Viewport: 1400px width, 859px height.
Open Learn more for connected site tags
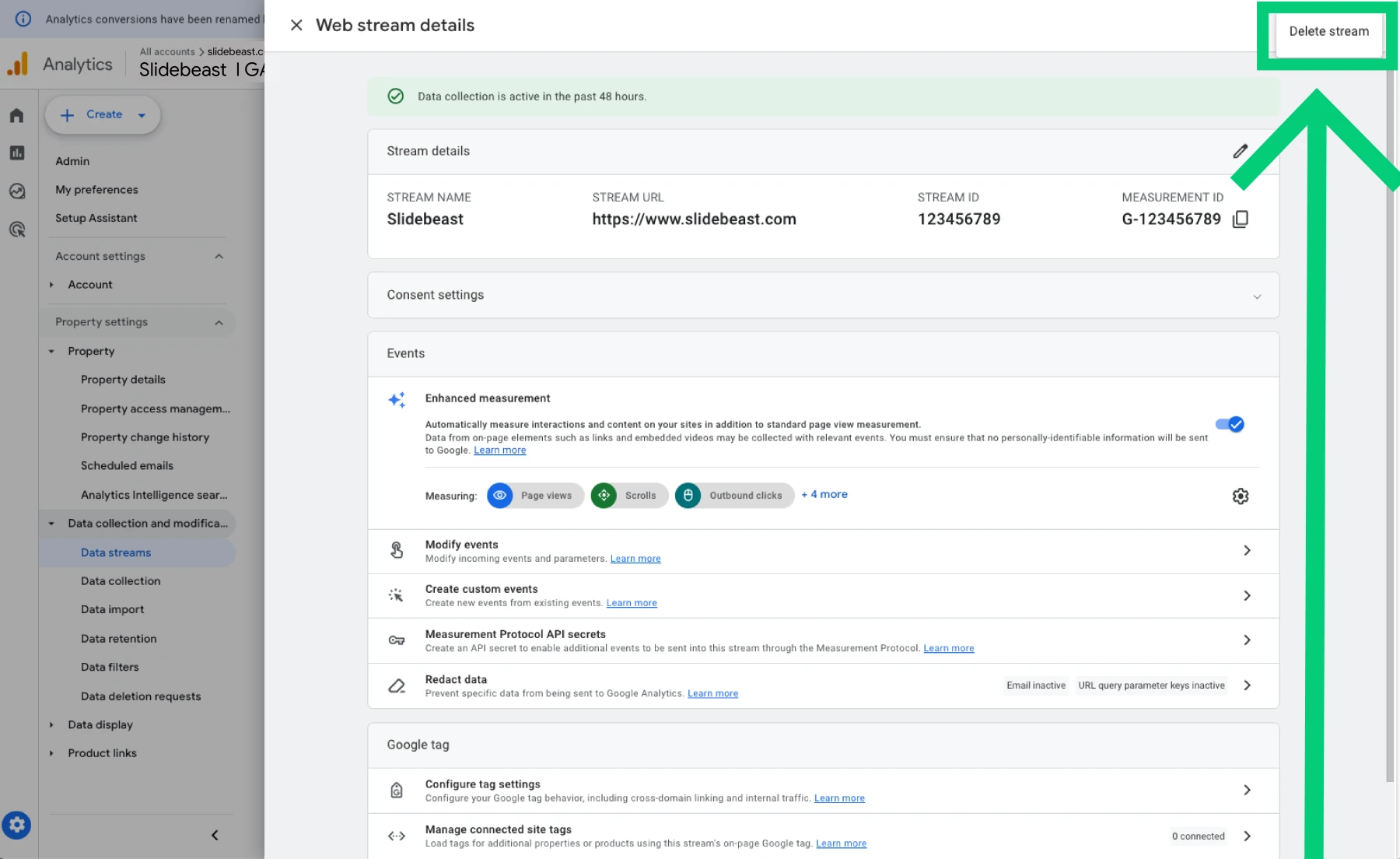[841, 843]
